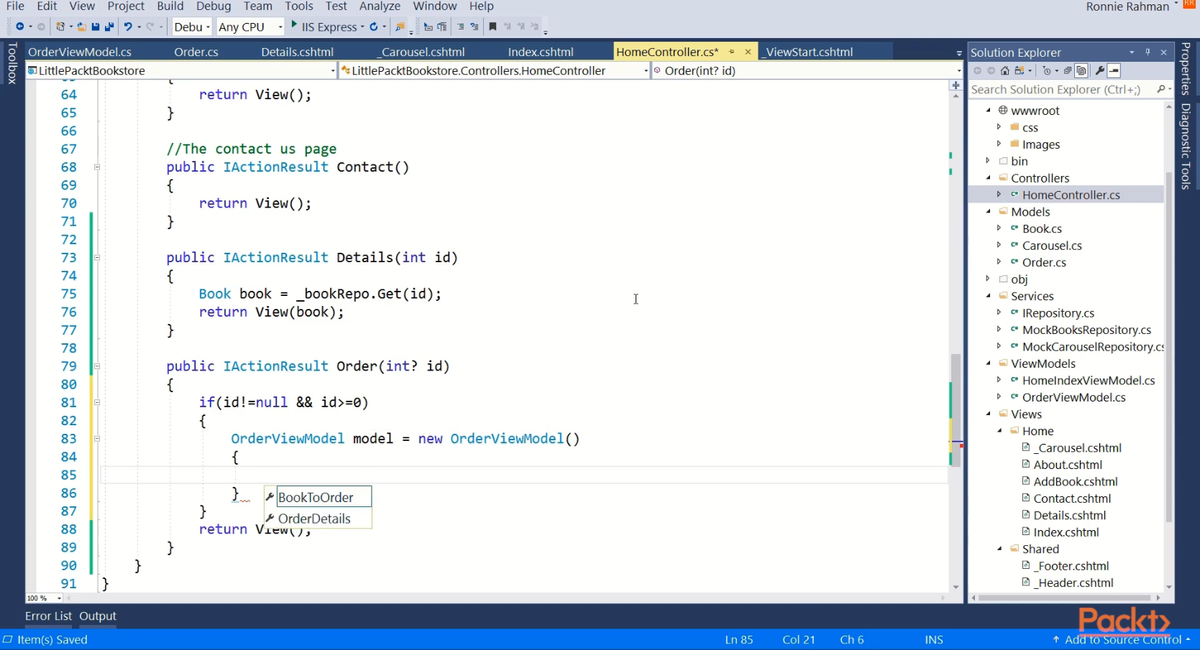Image resolution: width=1200 pixels, height=650 pixels.
Task: Click the split editor icon above scrollbar
Action: (x=956, y=86)
